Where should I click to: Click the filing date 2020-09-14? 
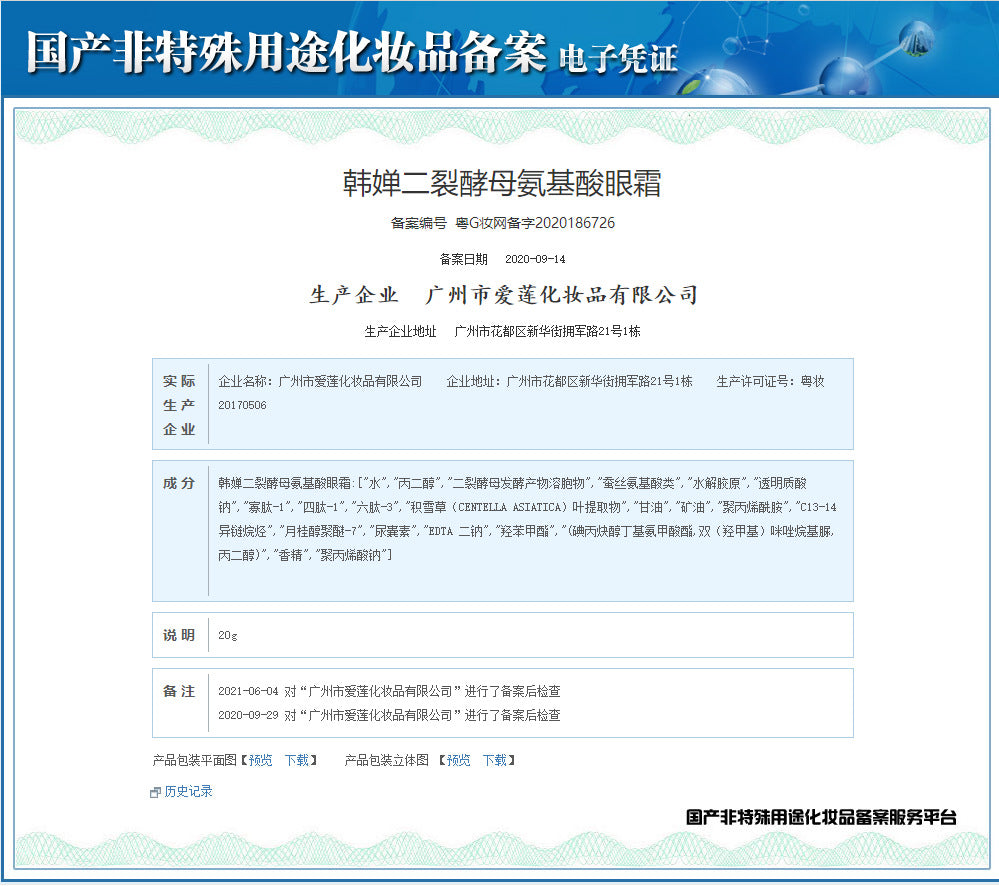[x=535, y=259]
